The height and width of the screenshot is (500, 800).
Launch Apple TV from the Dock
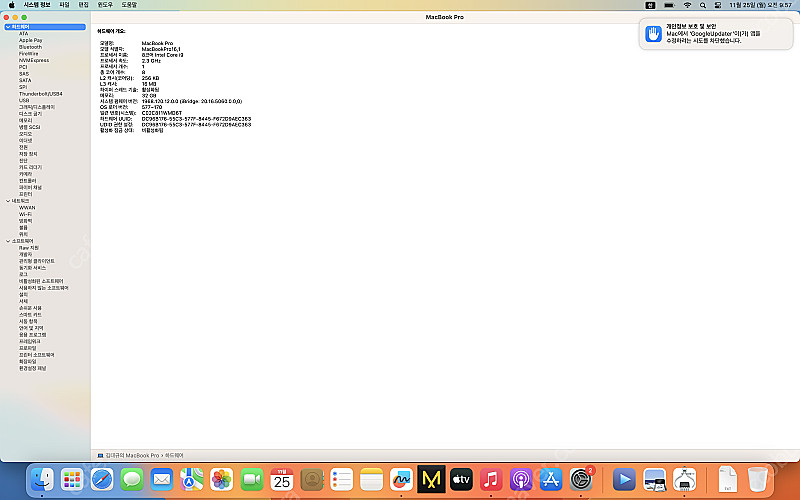[461, 480]
